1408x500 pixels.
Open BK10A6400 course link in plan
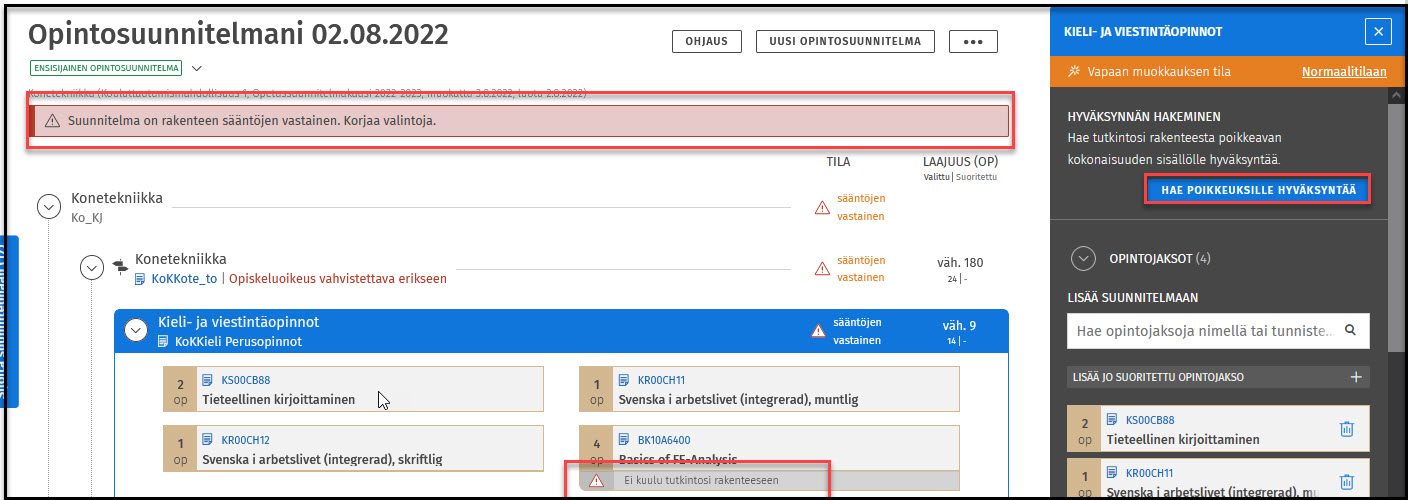[663, 440]
